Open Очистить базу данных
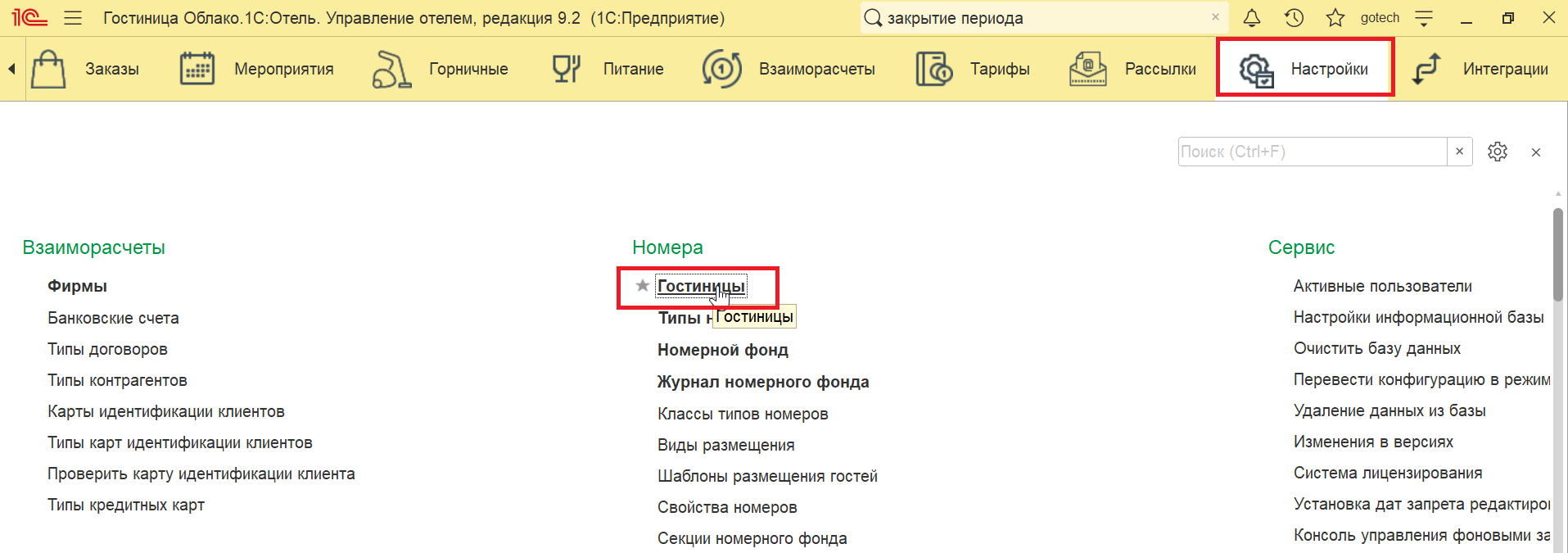The width and height of the screenshot is (1568, 553). point(1377,348)
